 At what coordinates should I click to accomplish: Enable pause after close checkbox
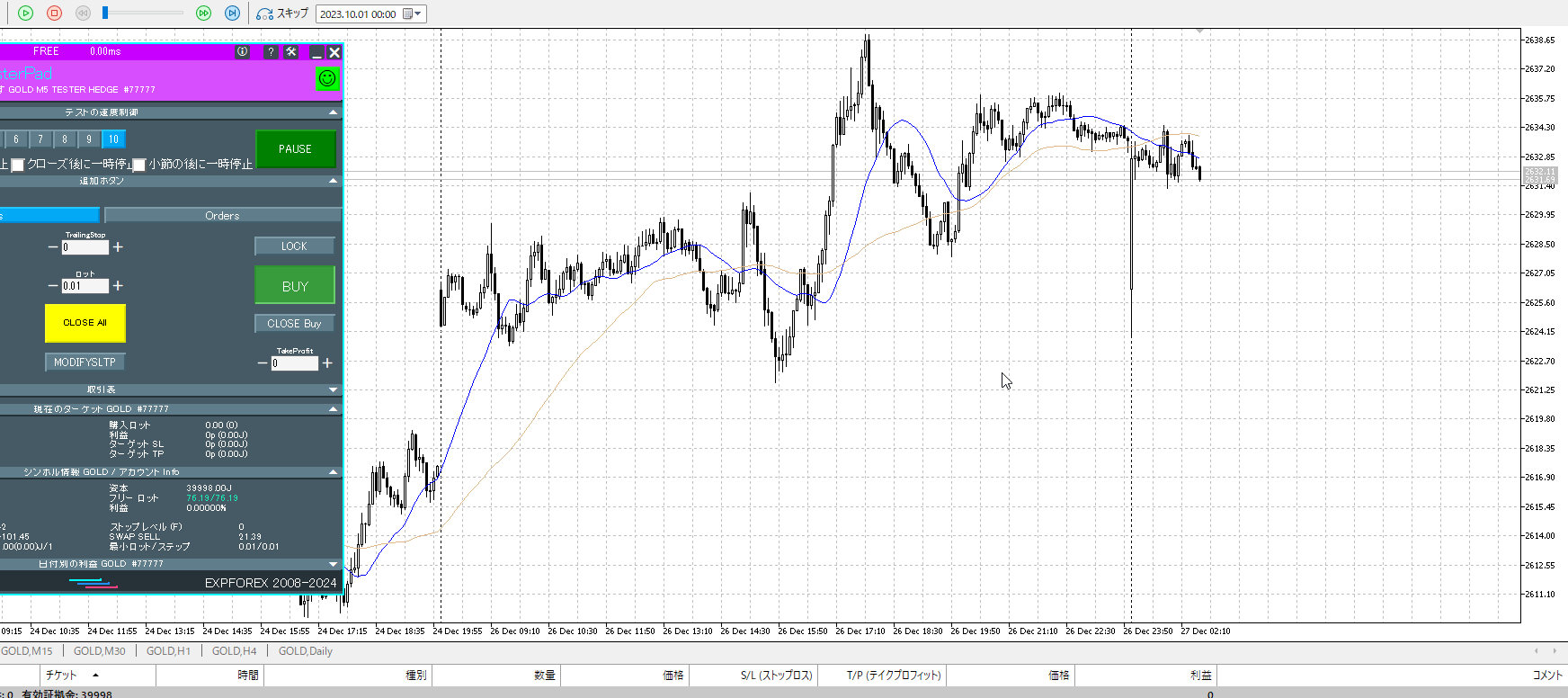pos(17,165)
